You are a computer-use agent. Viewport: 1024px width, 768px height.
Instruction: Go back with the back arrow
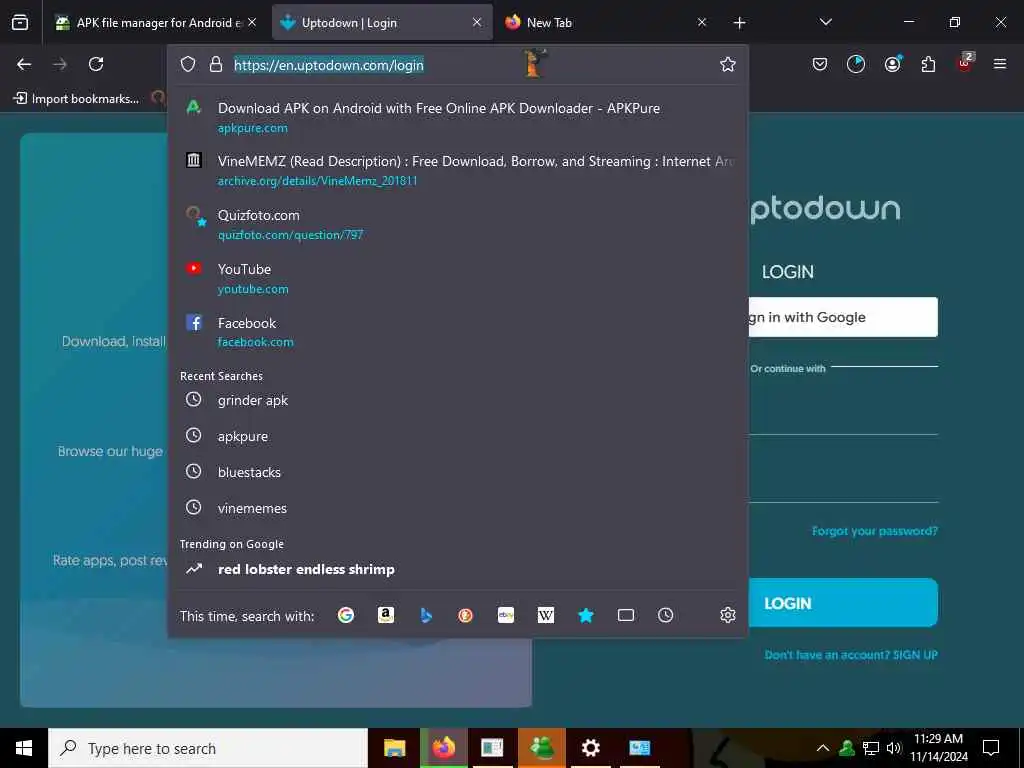24,64
